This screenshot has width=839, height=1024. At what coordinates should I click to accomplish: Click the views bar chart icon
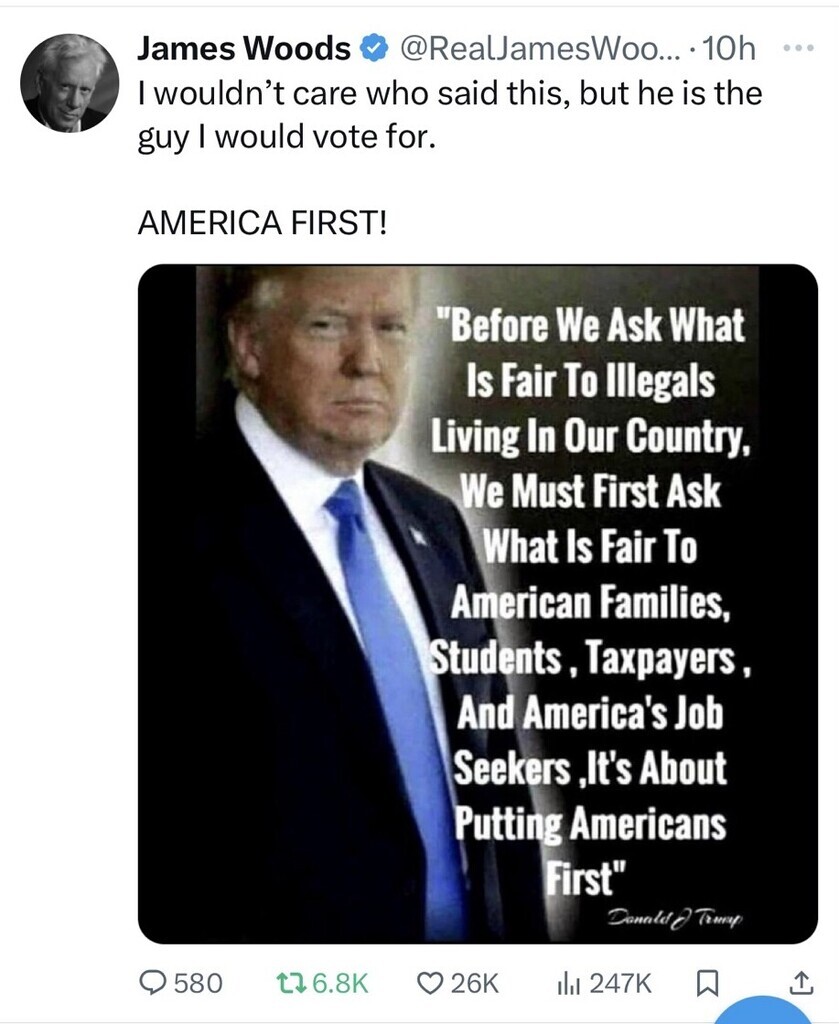pos(568,984)
